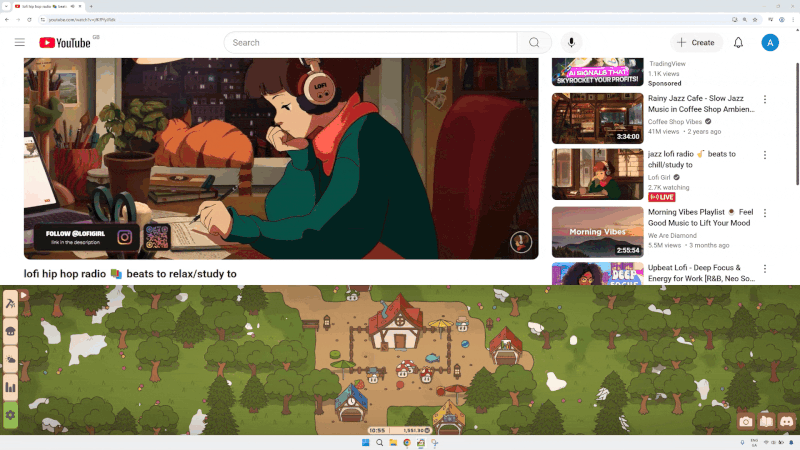Viewport: 800px width, 450px height.
Task: Open Google Chrome from the taskbar
Action: pos(407,442)
